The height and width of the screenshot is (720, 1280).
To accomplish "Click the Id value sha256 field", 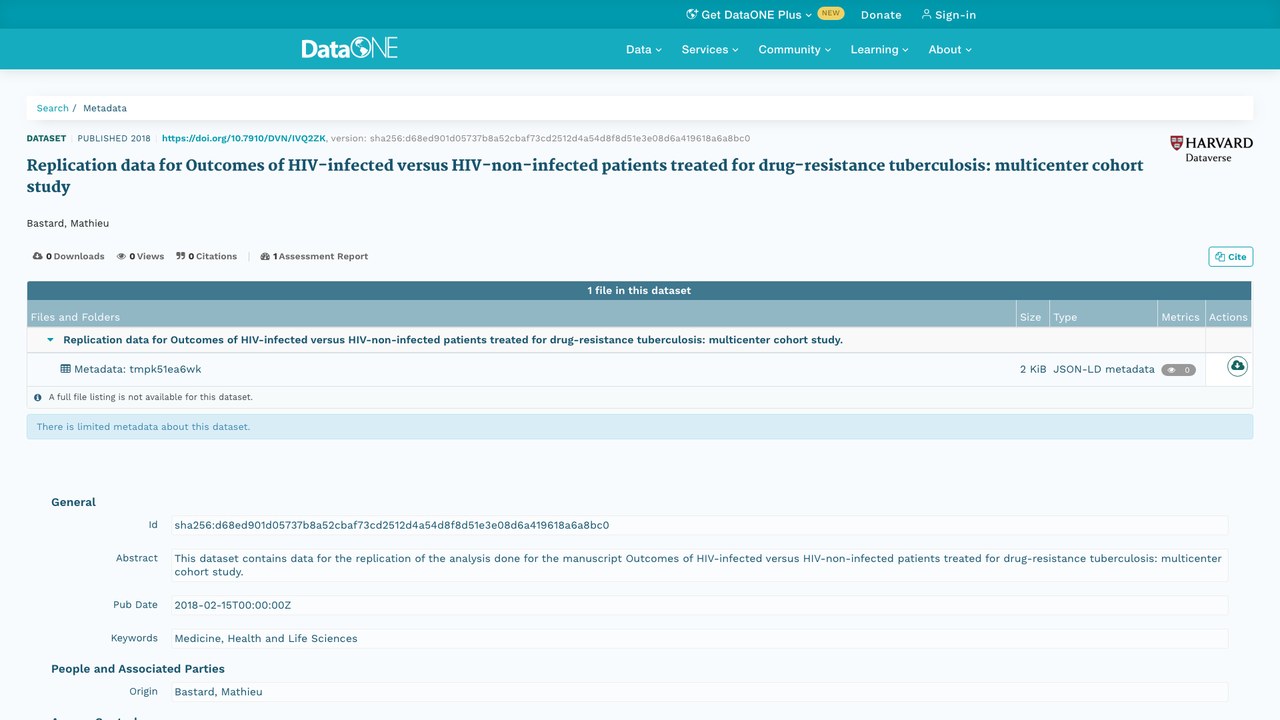I will (699, 525).
